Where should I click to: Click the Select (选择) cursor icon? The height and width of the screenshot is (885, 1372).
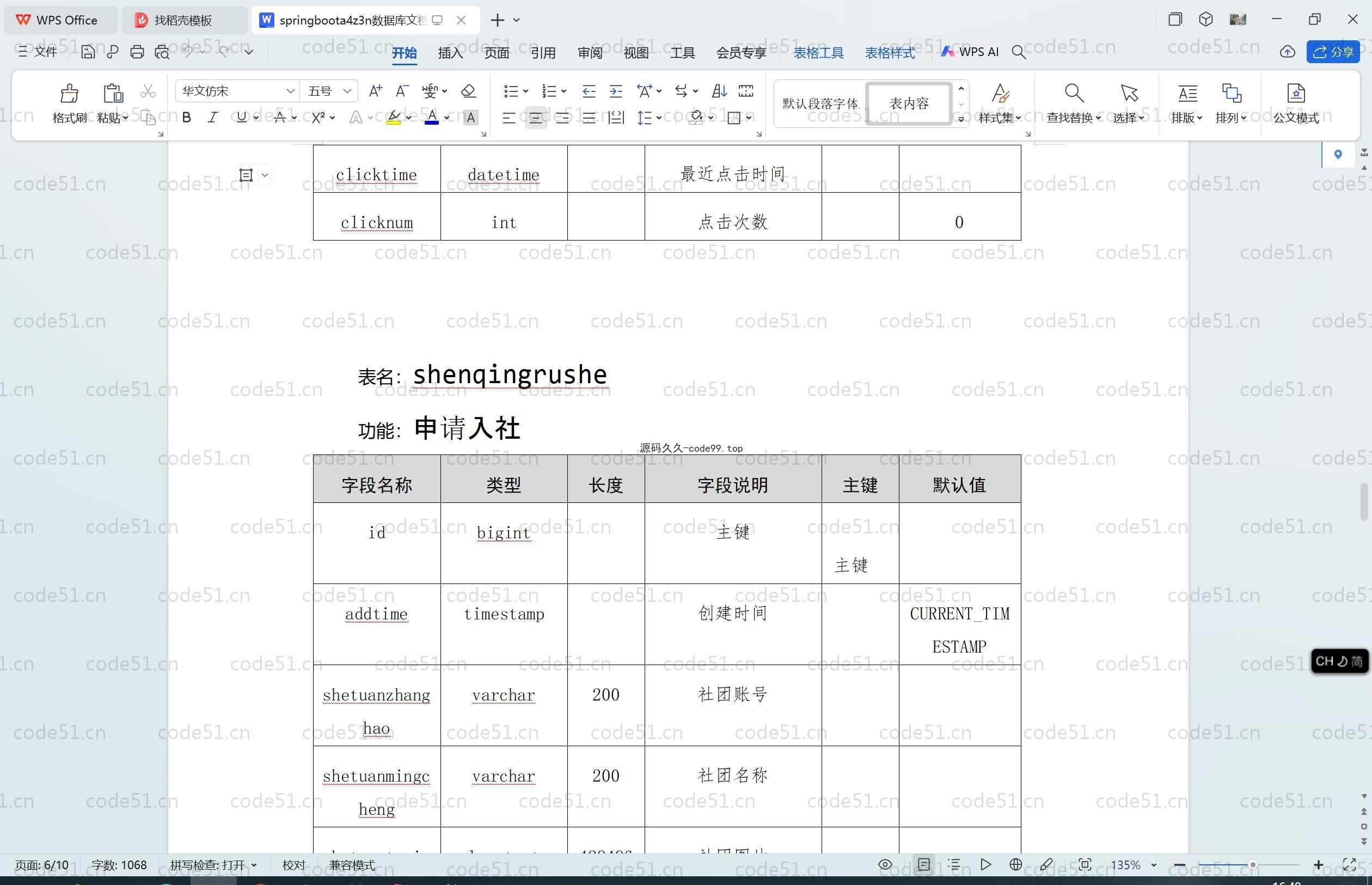(x=1129, y=93)
